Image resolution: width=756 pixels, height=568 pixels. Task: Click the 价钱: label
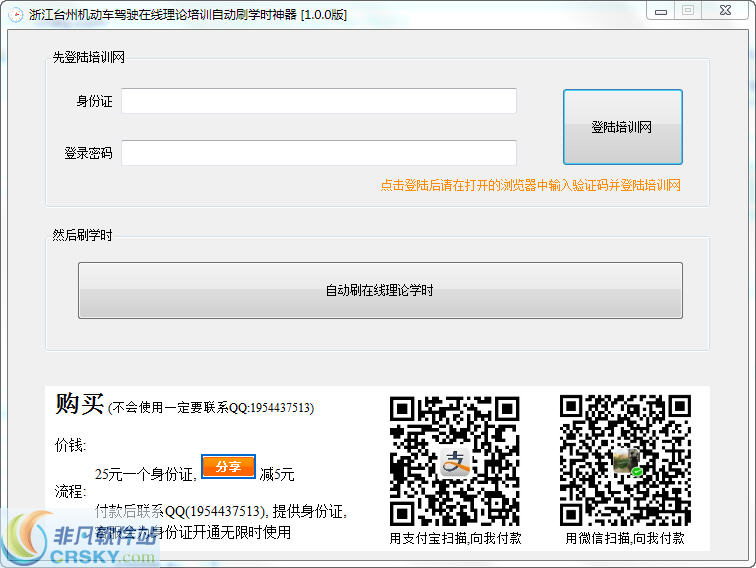[x=70, y=445]
